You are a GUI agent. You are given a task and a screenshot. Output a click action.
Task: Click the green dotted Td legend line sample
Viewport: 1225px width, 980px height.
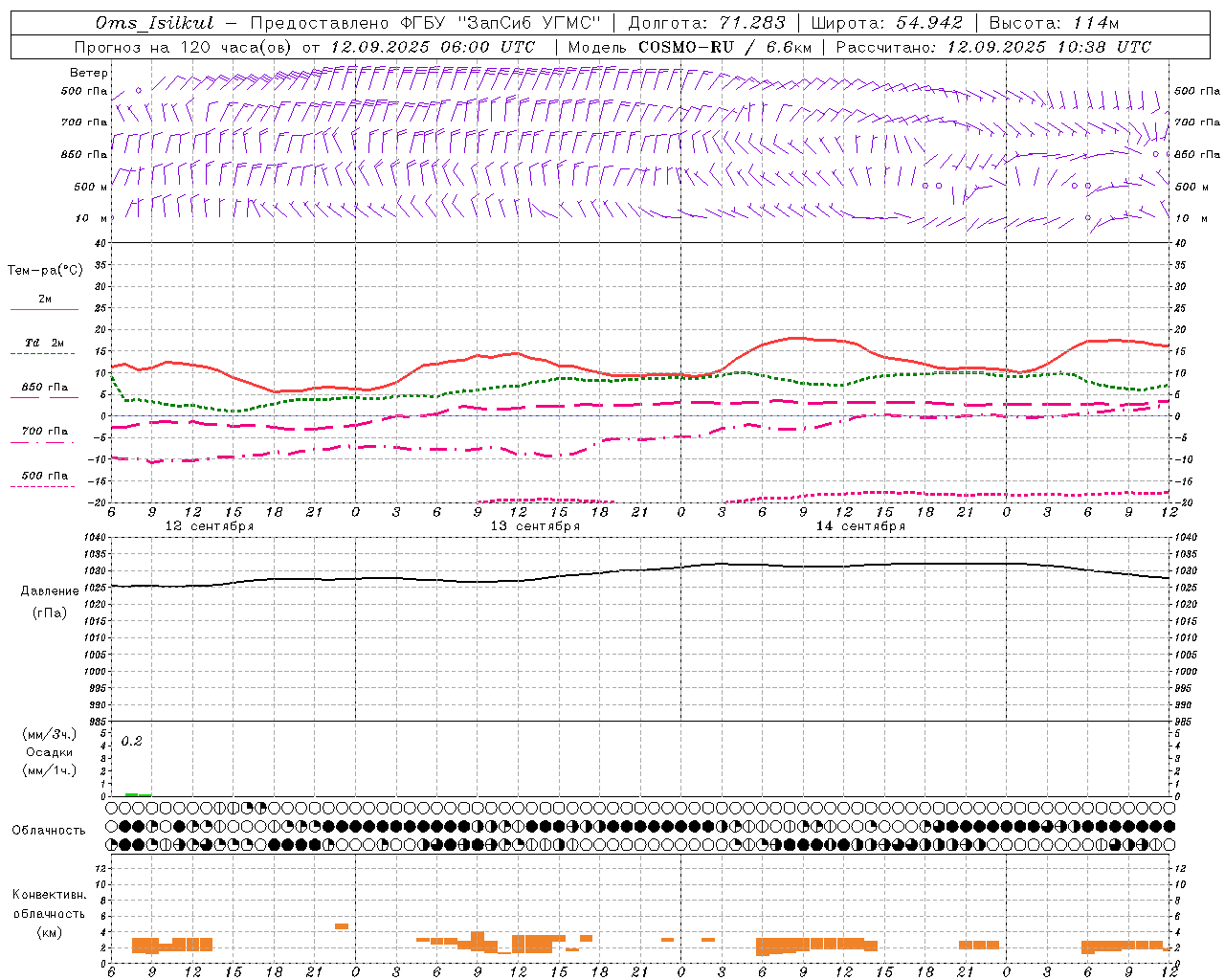pyautogui.click(x=43, y=354)
